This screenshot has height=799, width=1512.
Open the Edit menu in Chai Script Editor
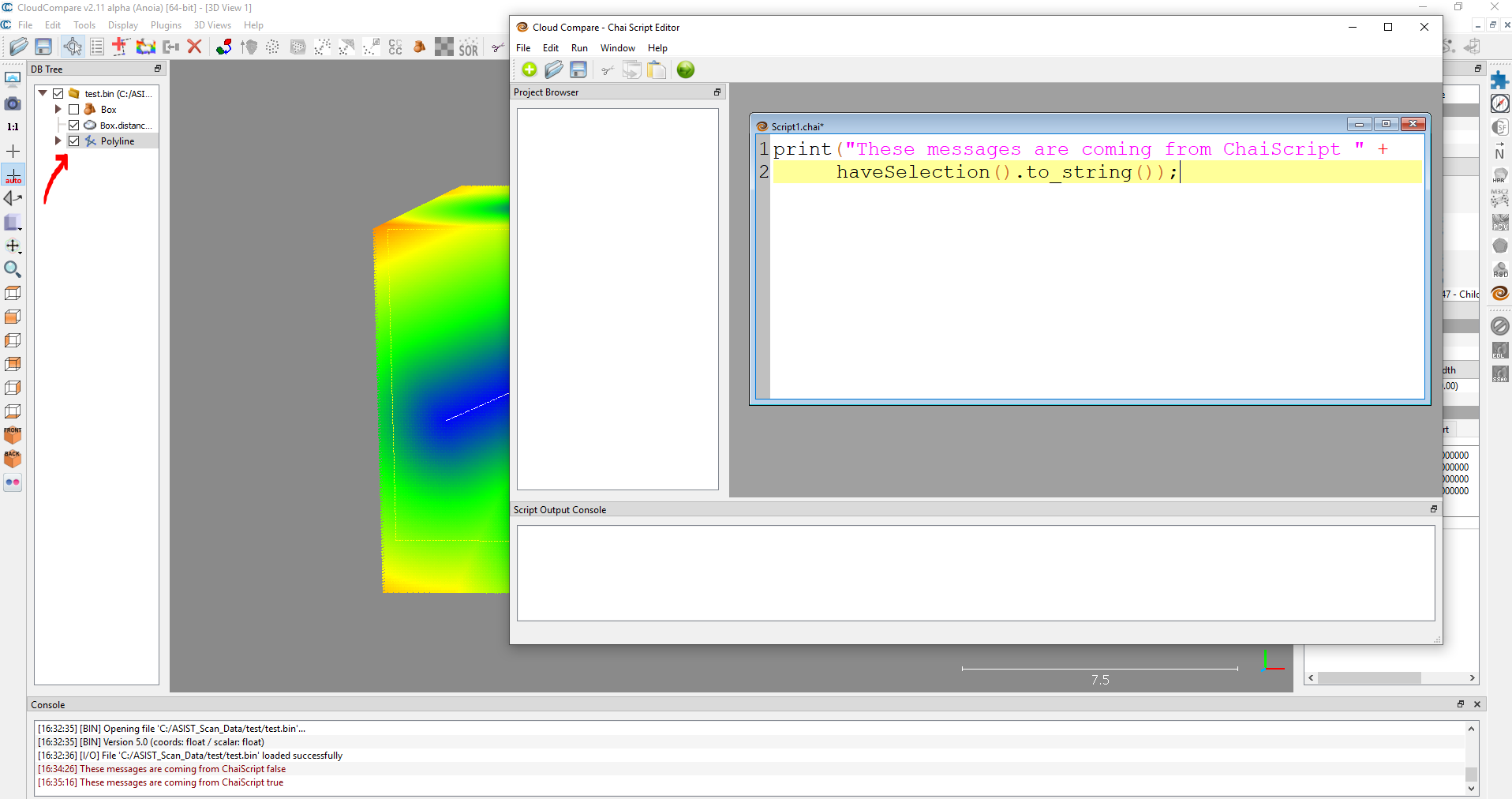pyautogui.click(x=551, y=48)
